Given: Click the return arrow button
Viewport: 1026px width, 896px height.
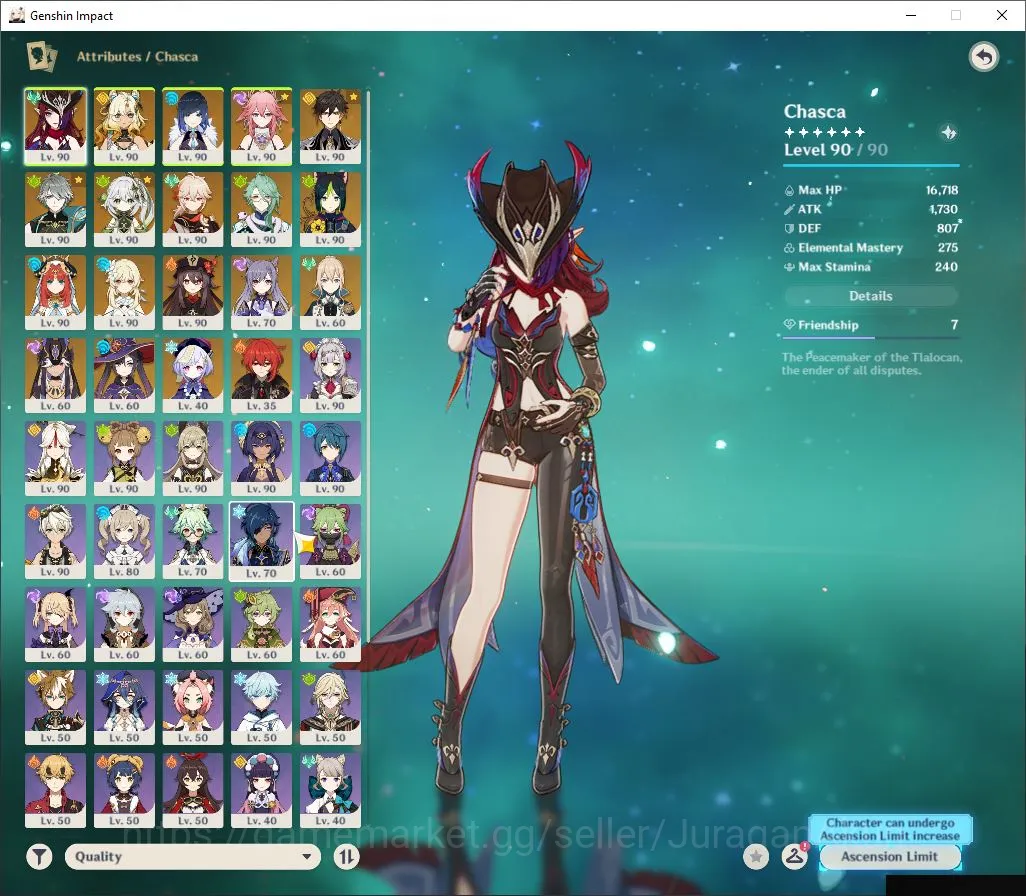Looking at the screenshot, I should point(983,57).
